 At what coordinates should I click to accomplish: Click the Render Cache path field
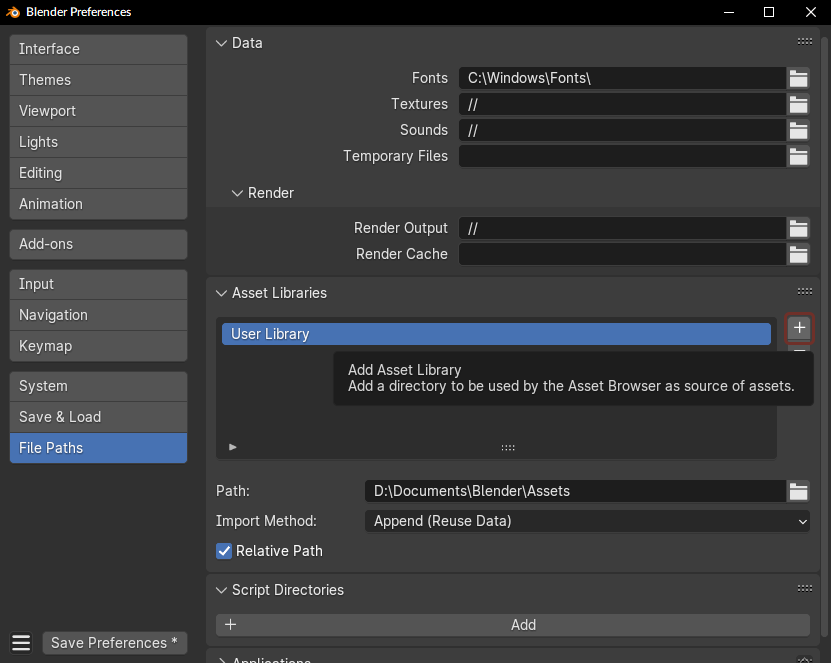(x=622, y=254)
